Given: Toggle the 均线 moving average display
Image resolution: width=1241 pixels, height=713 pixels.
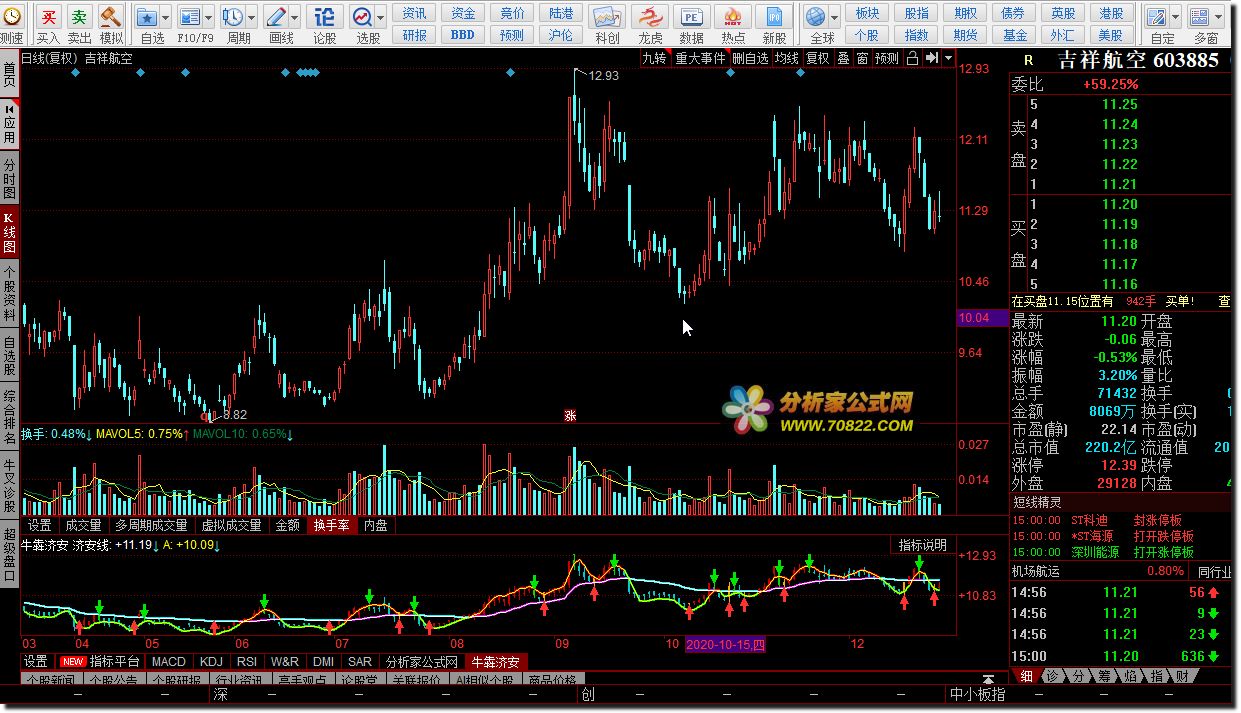Looking at the screenshot, I should pyautogui.click(x=787, y=58).
